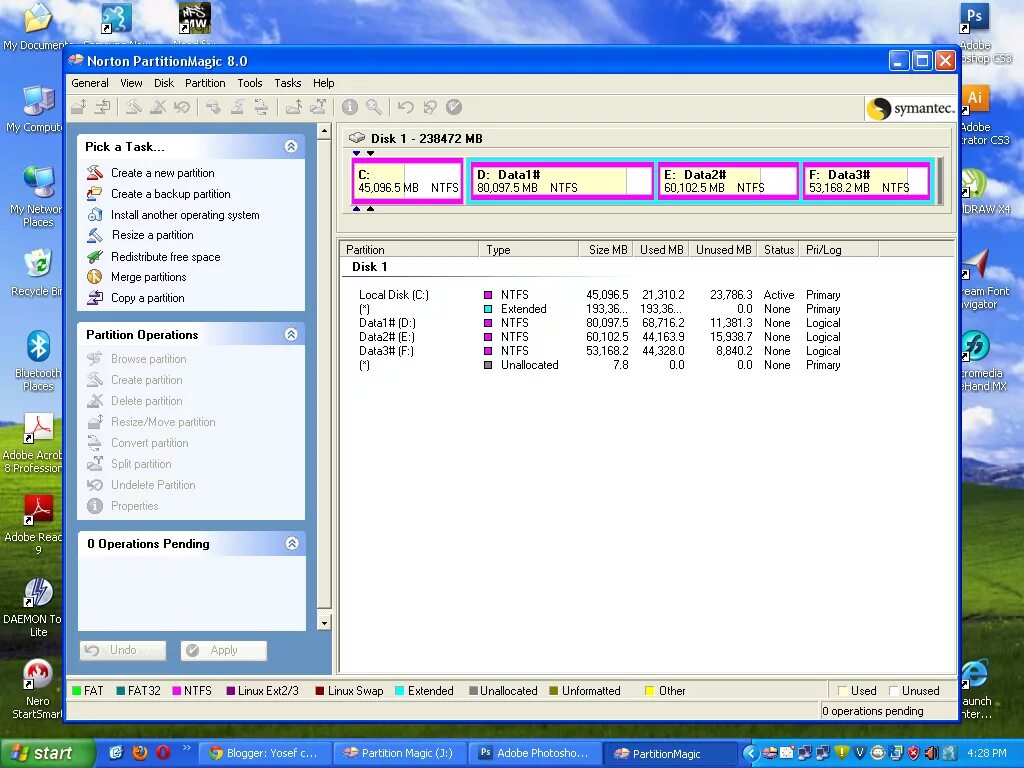Viewport: 1024px width, 768px height.
Task: Open the Partition menu
Action: (x=205, y=83)
